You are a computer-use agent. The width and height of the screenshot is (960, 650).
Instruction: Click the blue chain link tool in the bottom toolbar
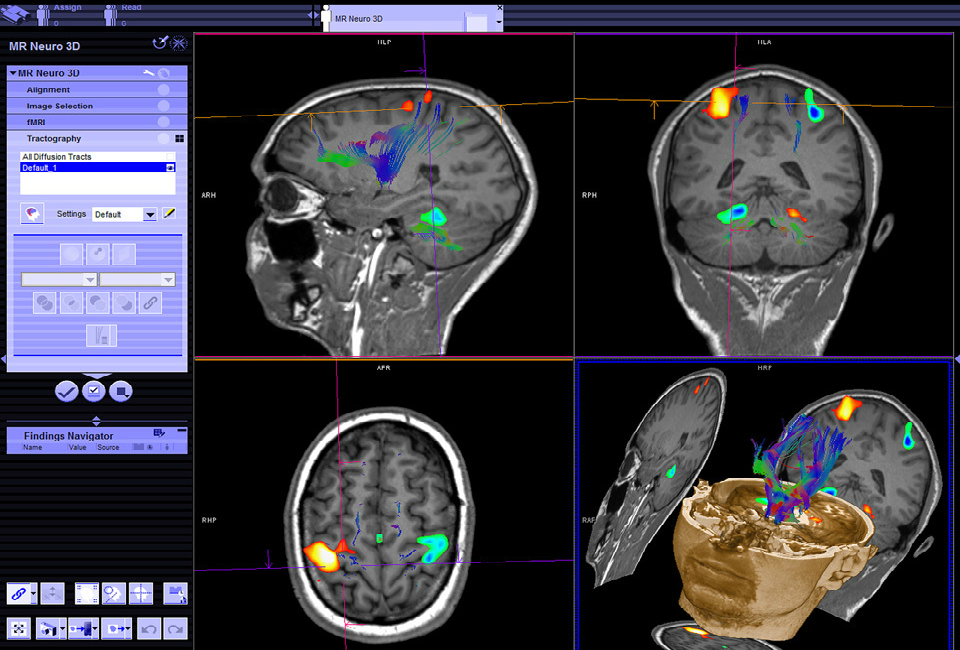[x=17, y=594]
